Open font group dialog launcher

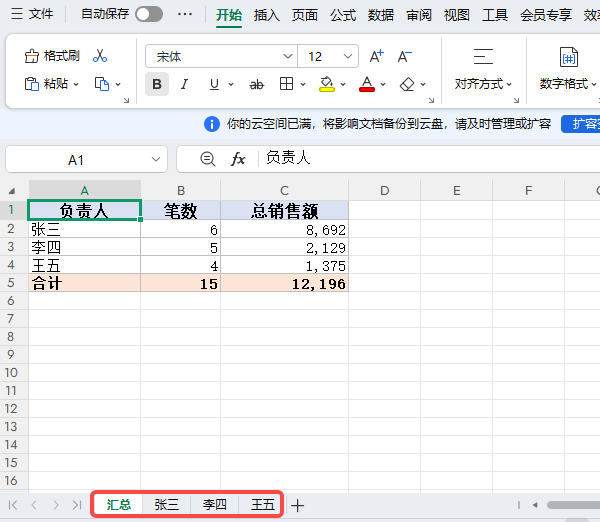(431, 100)
